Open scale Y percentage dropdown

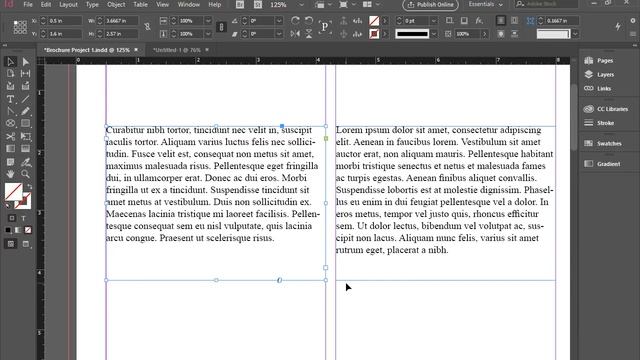(208, 34)
